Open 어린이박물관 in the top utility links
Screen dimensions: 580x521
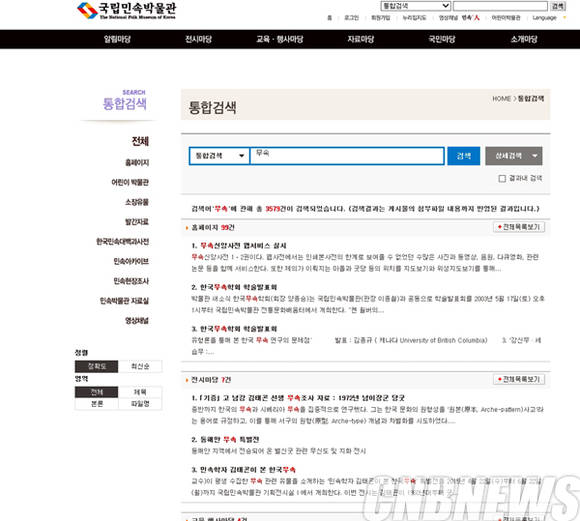(506, 18)
